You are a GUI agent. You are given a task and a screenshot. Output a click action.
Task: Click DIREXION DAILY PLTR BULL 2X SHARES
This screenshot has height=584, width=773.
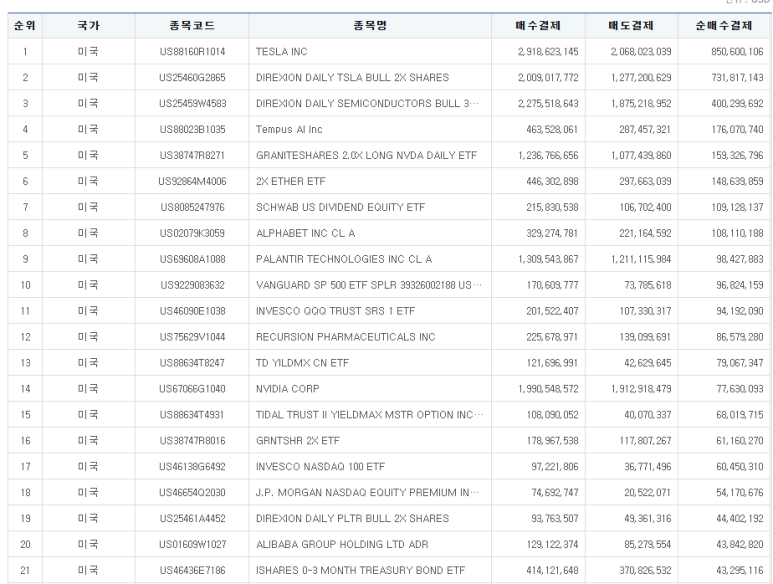coord(352,519)
